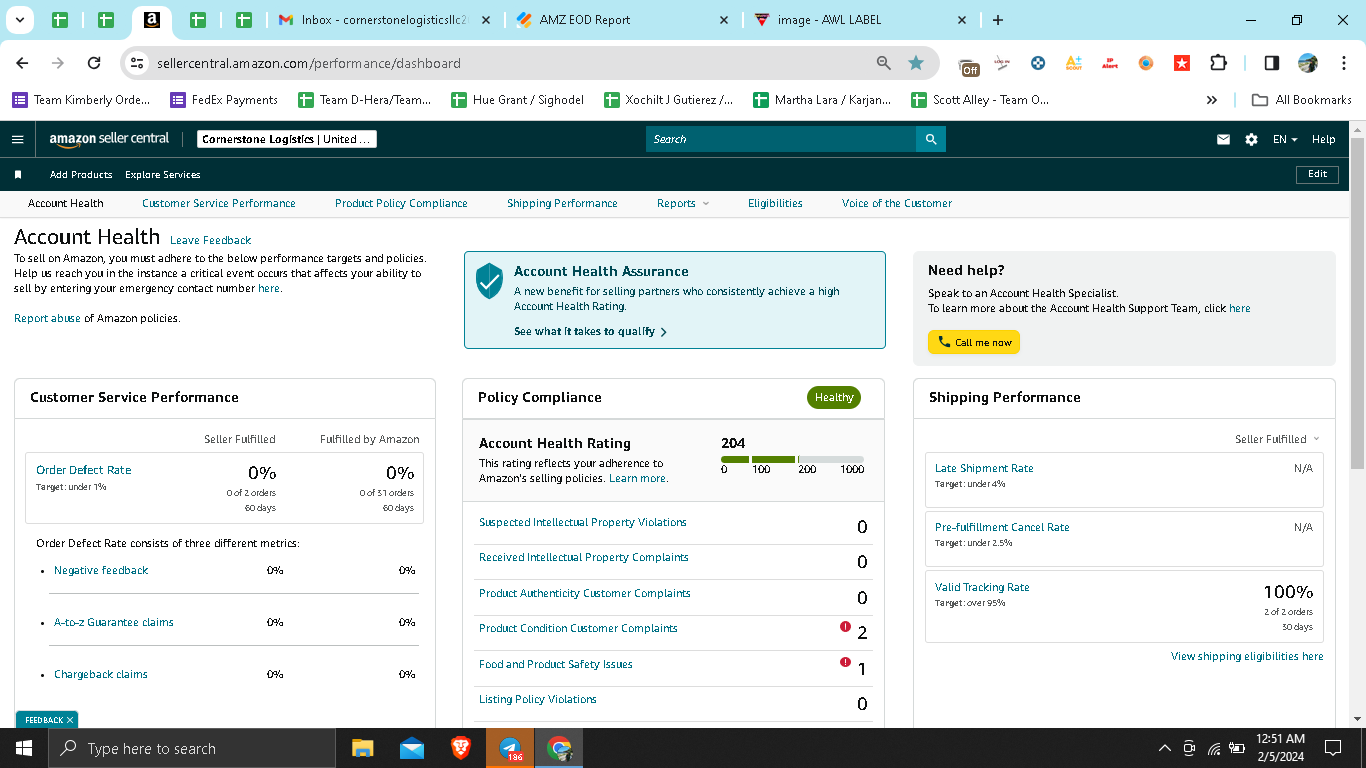Open the Voice of the Customer tab
This screenshot has height=768, width=1366.
point(897,203)
